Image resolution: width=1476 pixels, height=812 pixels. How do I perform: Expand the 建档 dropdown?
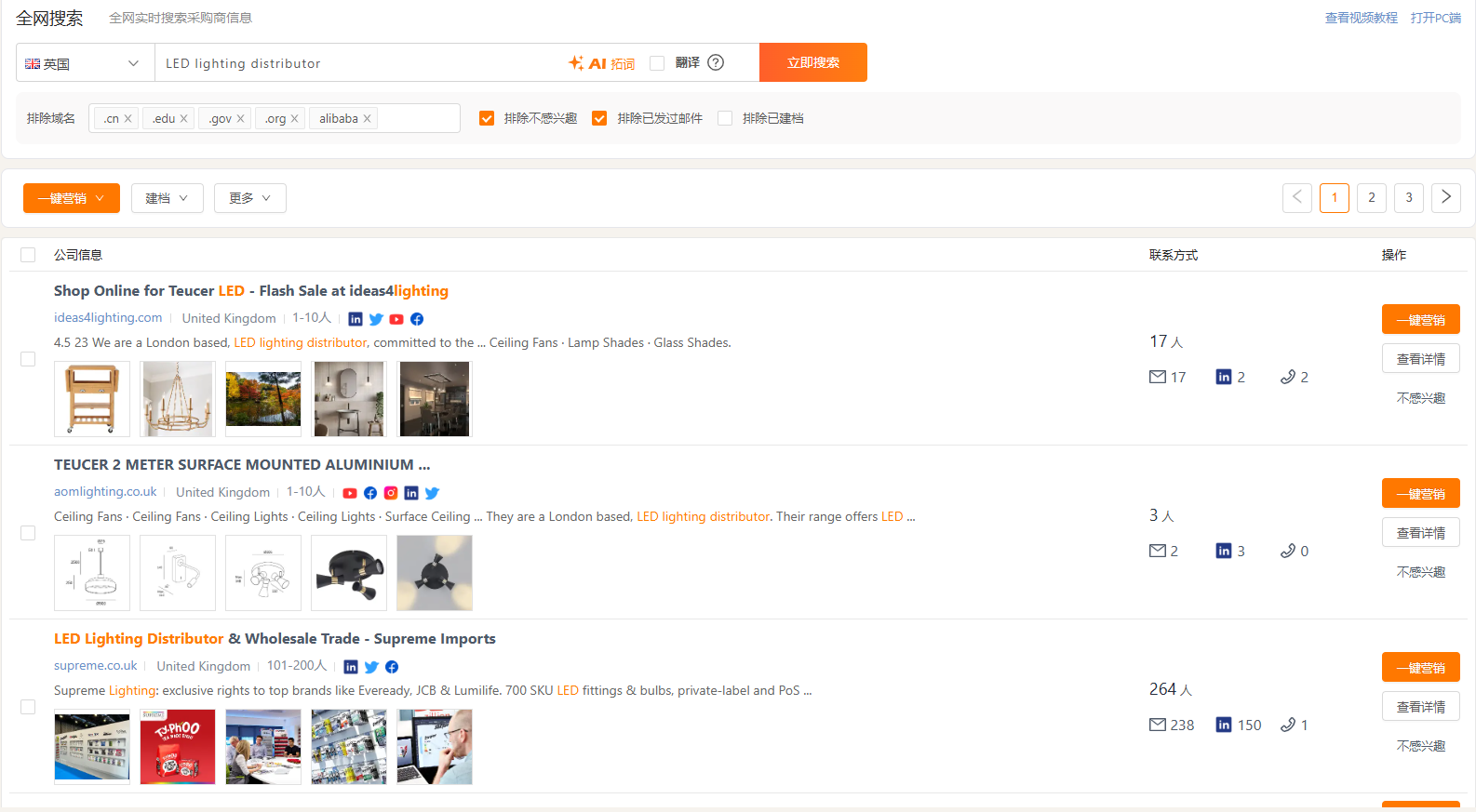pyautogui.click(x=168, y=198)
